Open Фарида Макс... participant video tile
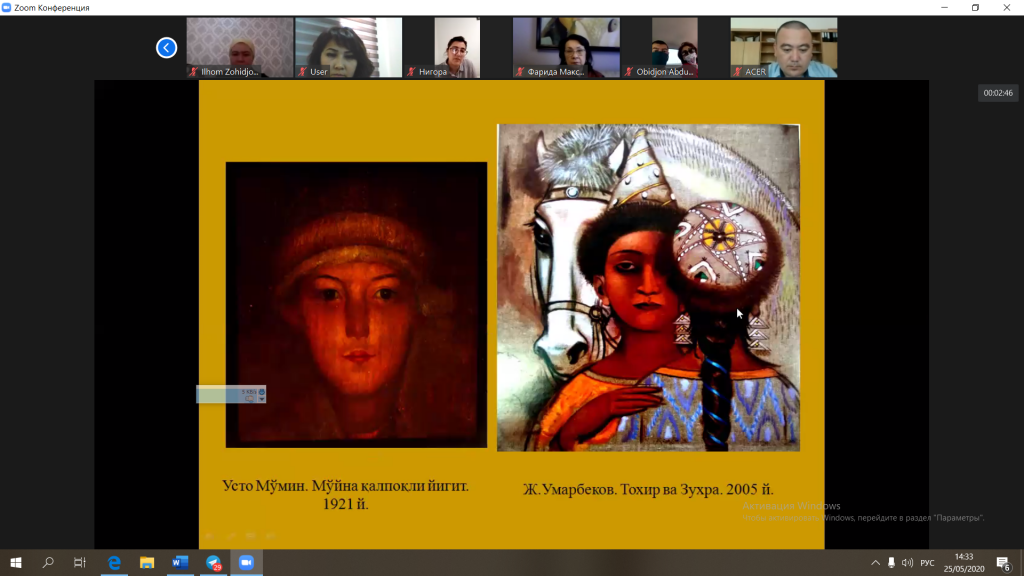 [x=566, y=46]
